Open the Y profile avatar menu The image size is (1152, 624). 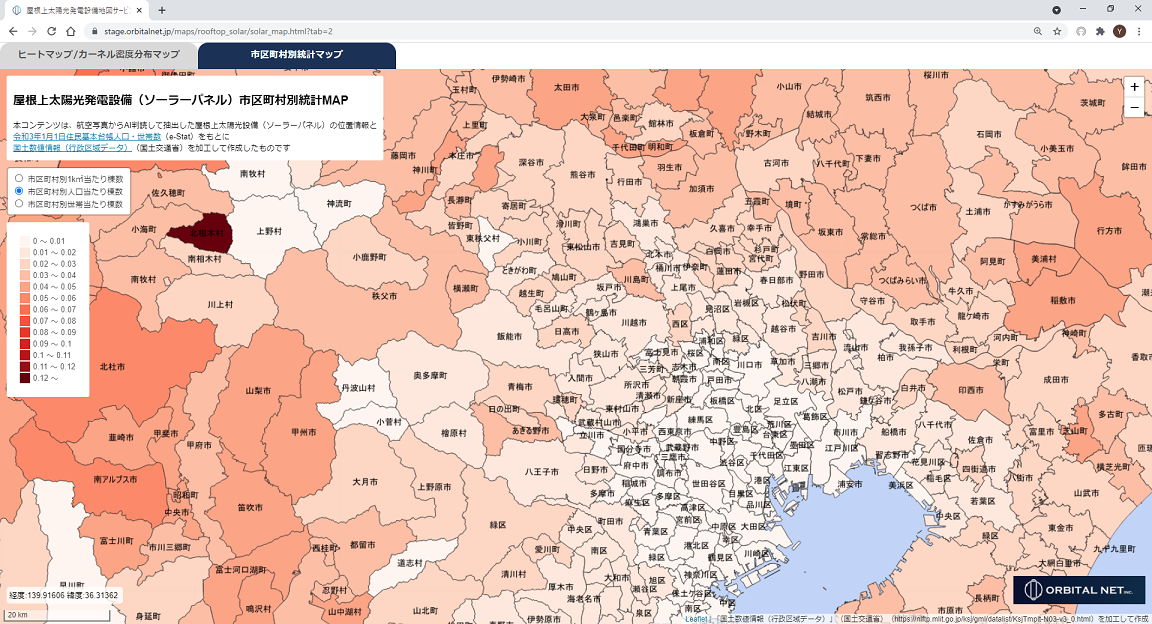coord(1120,31)
